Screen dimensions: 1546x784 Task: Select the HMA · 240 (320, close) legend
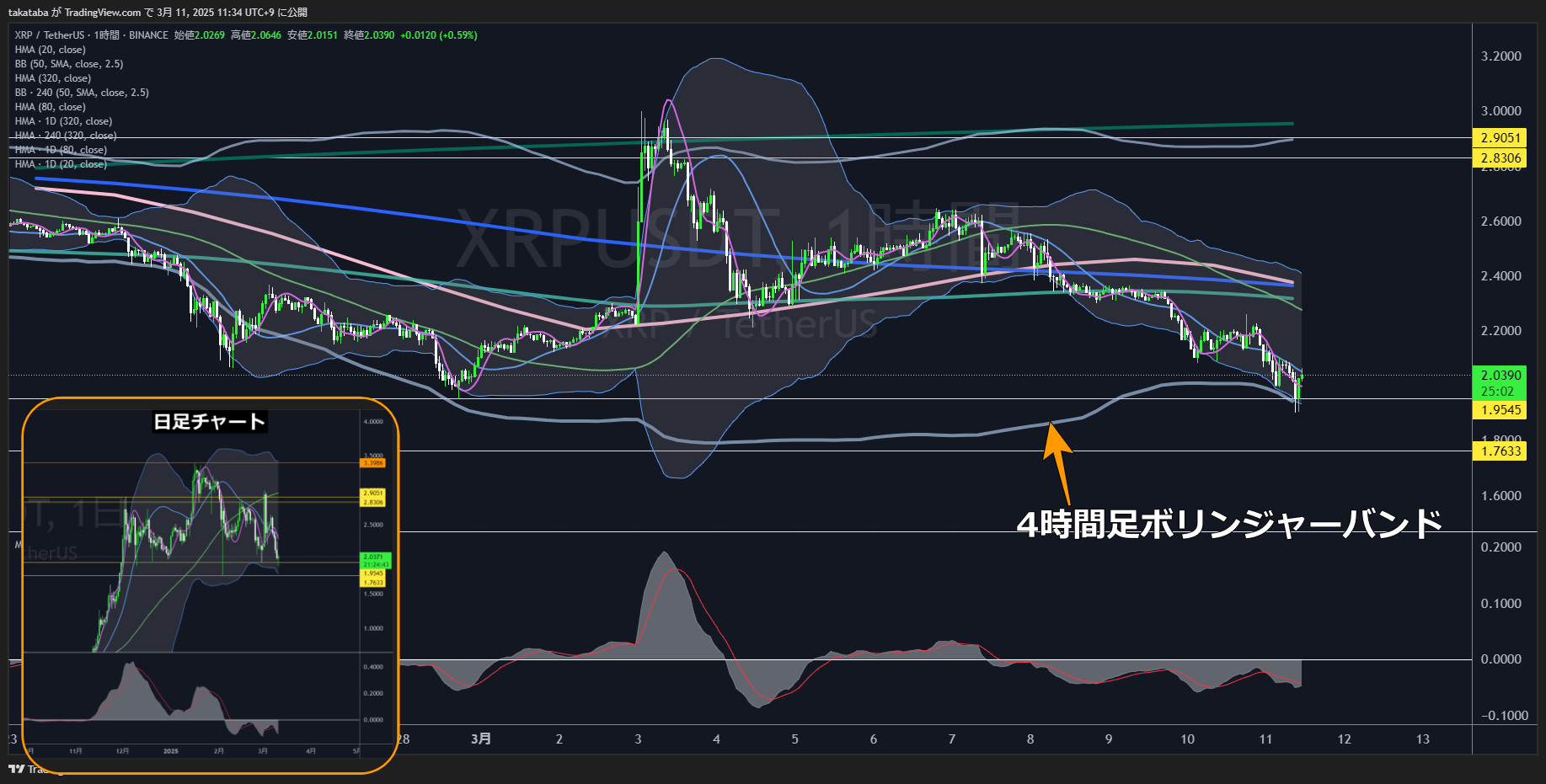pos(66,136)
